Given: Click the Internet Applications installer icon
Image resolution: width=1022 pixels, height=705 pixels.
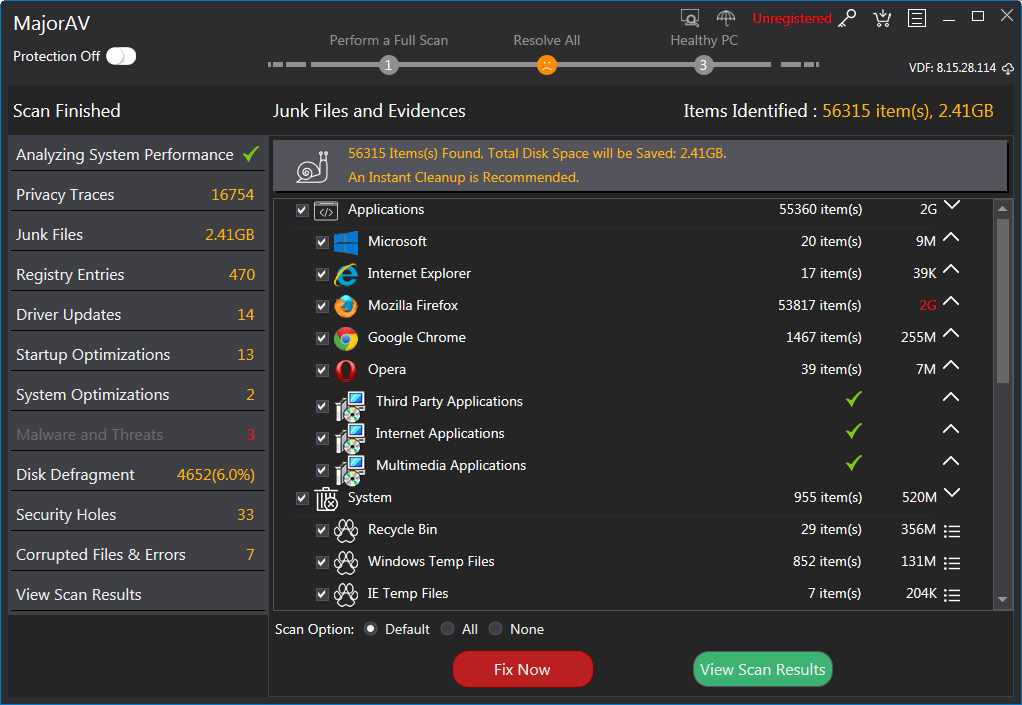Looking at the screenshot, I should point(351,439).
